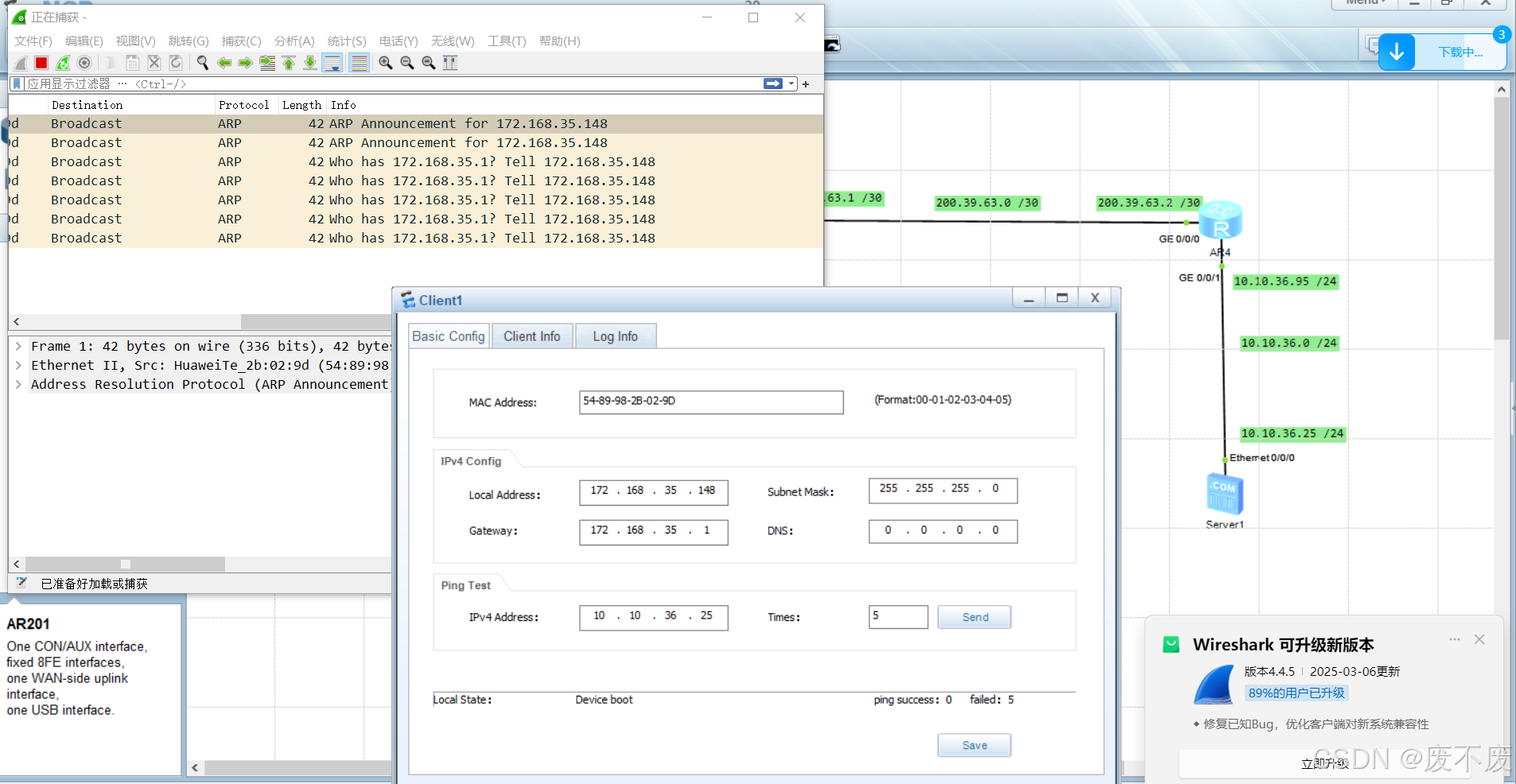The width and height of the screenshot is (1516, 784).
Task: Click the Local Address IP field
Action: [653, 492]
